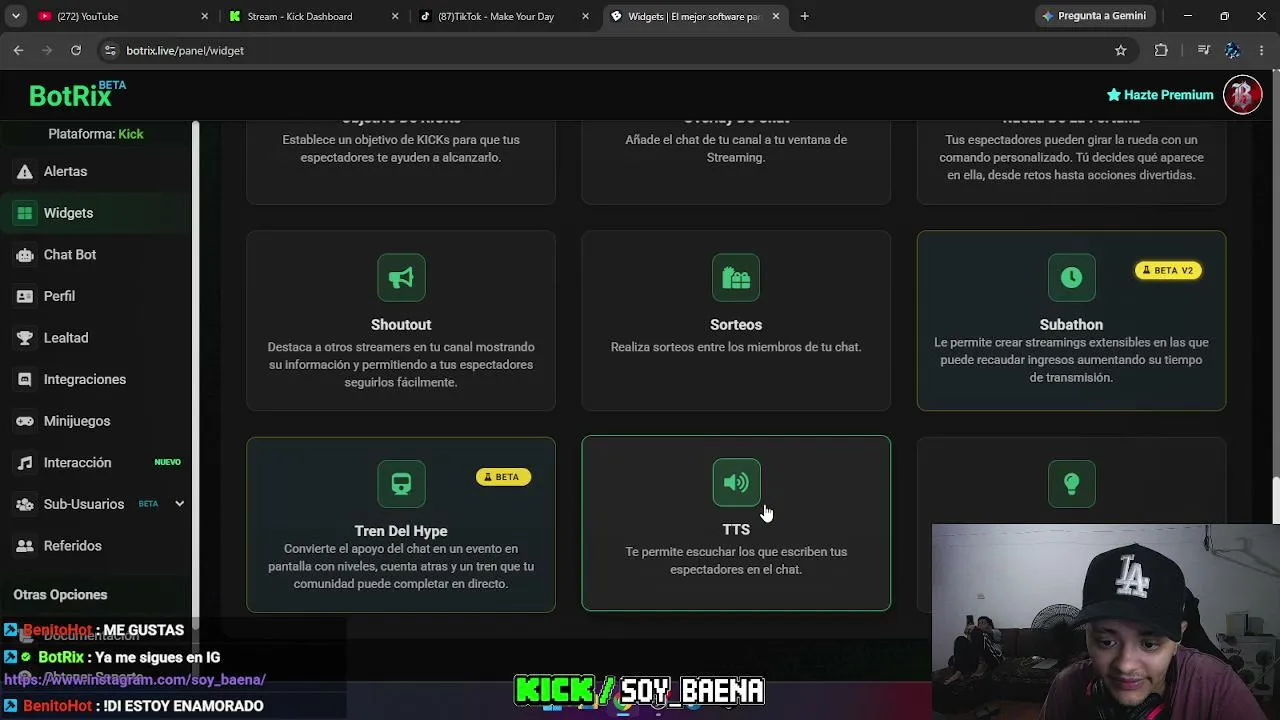Open the browser Extensions puzzle icon
The image size is (1280, 720).
1161,50
